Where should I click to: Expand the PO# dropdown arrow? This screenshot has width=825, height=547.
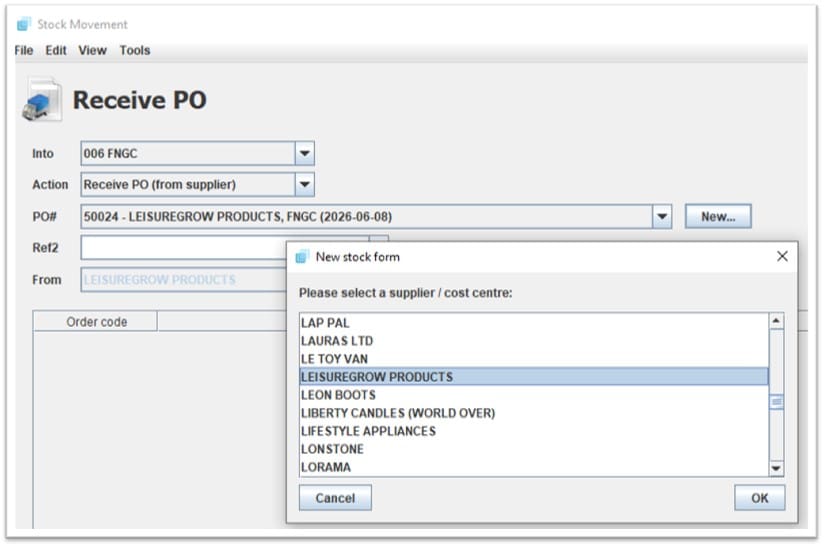click(x=662, y=216)
